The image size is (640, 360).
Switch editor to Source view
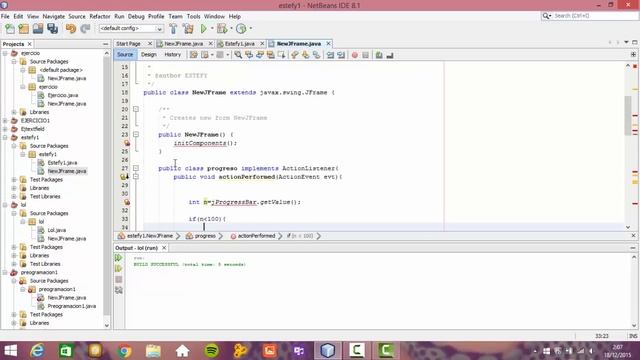[125, 55]
